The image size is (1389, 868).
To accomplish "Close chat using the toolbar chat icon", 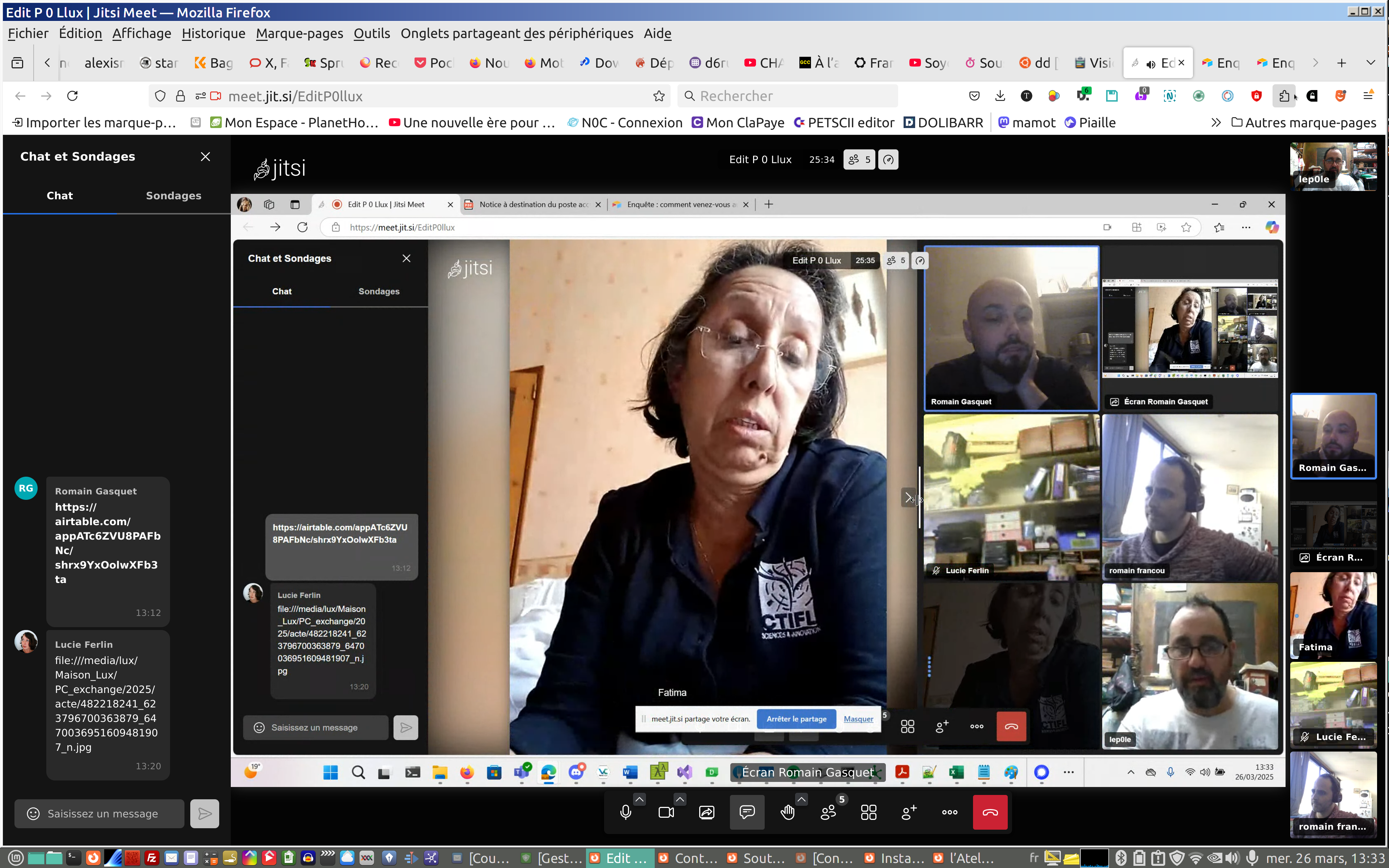I will (x=747, y=812).
